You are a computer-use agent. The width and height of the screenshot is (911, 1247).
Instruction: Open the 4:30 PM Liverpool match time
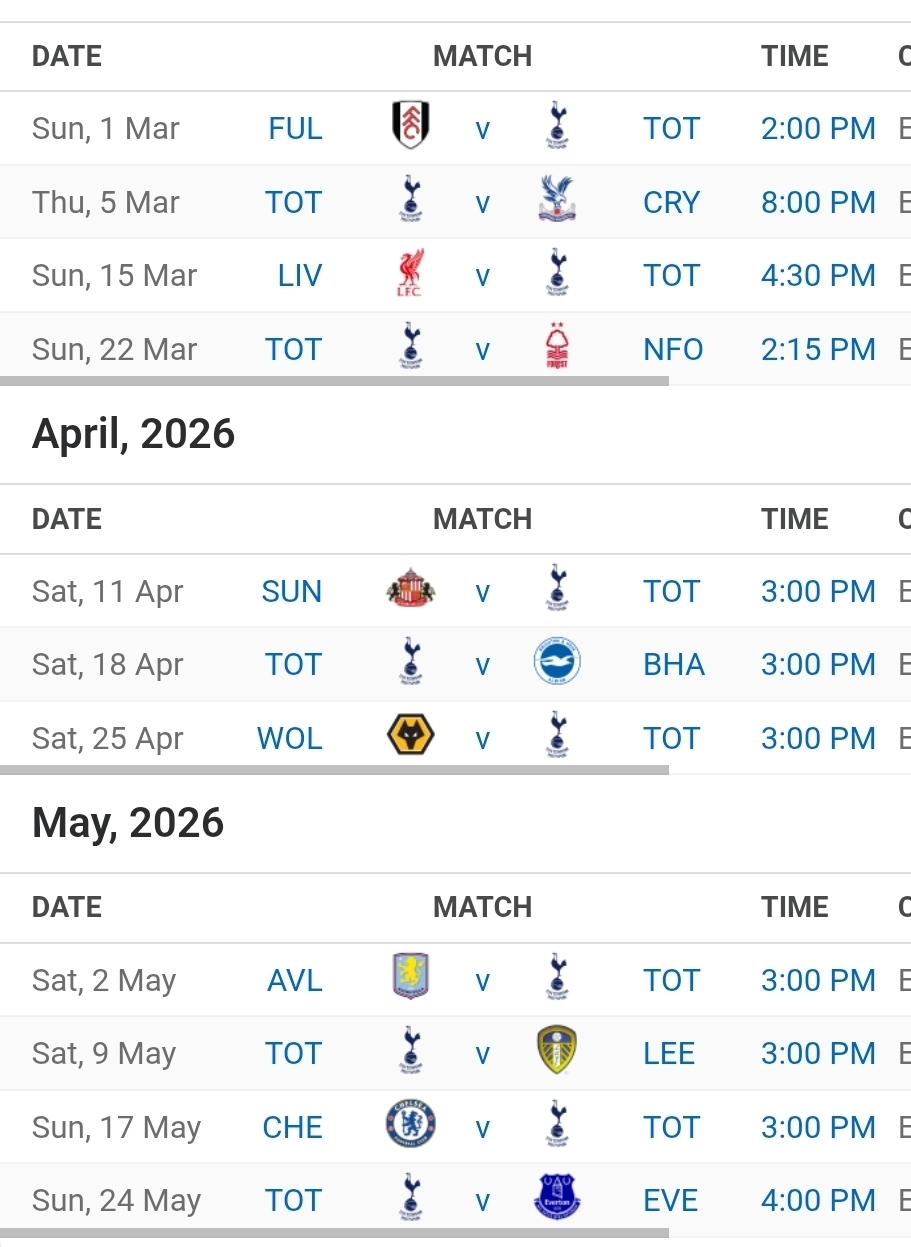tap(818, 275)
